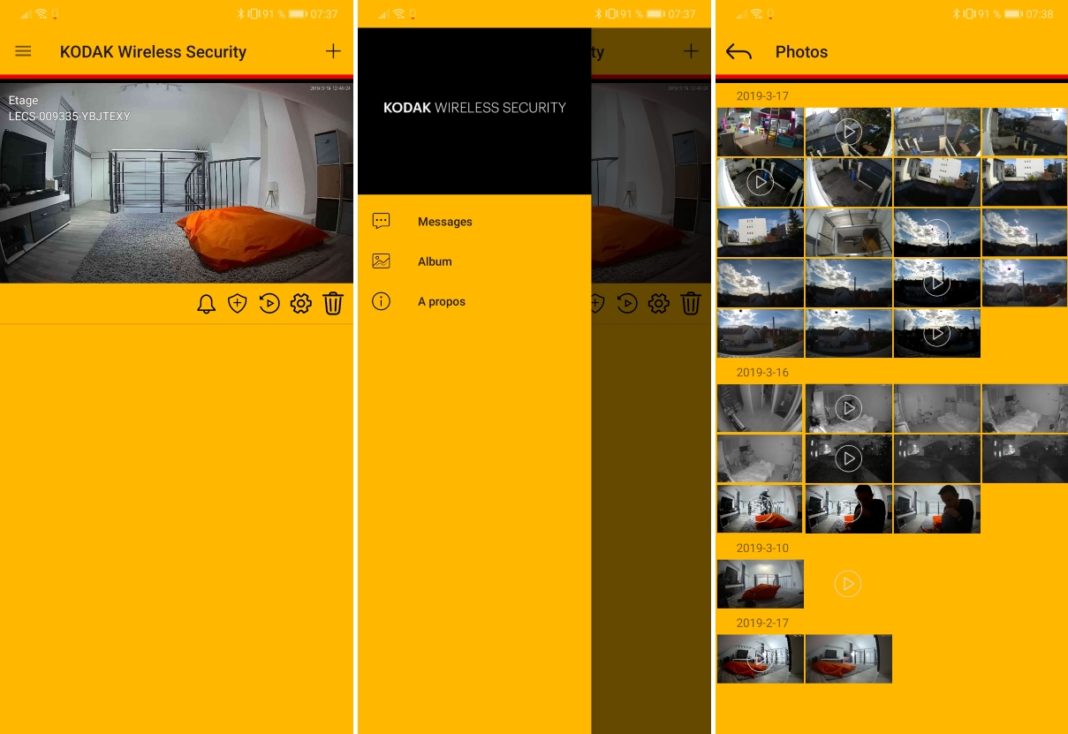Viewport: 1068px width, 734px height.
Task: Open the beanbag photo under 2019-3-10
Action: click(x=760, y=584)
